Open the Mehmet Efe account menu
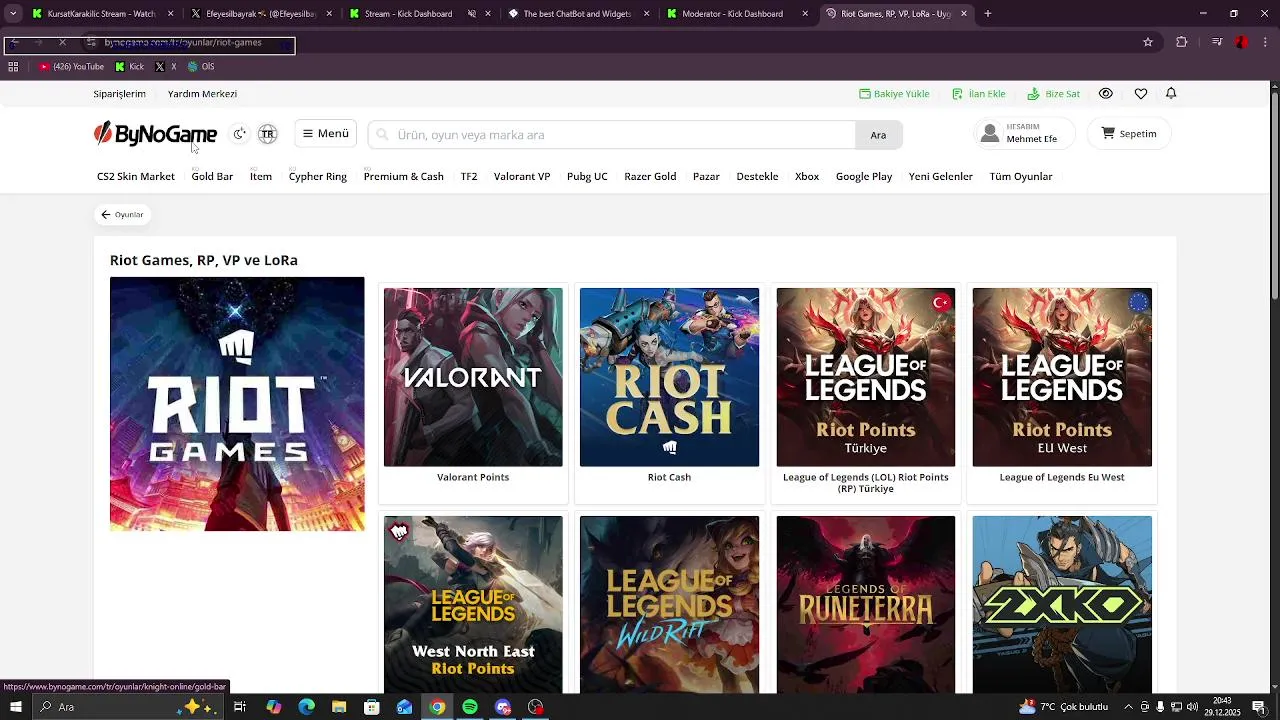This screenshot has height=720, width=1280. tap(1024, 134)
